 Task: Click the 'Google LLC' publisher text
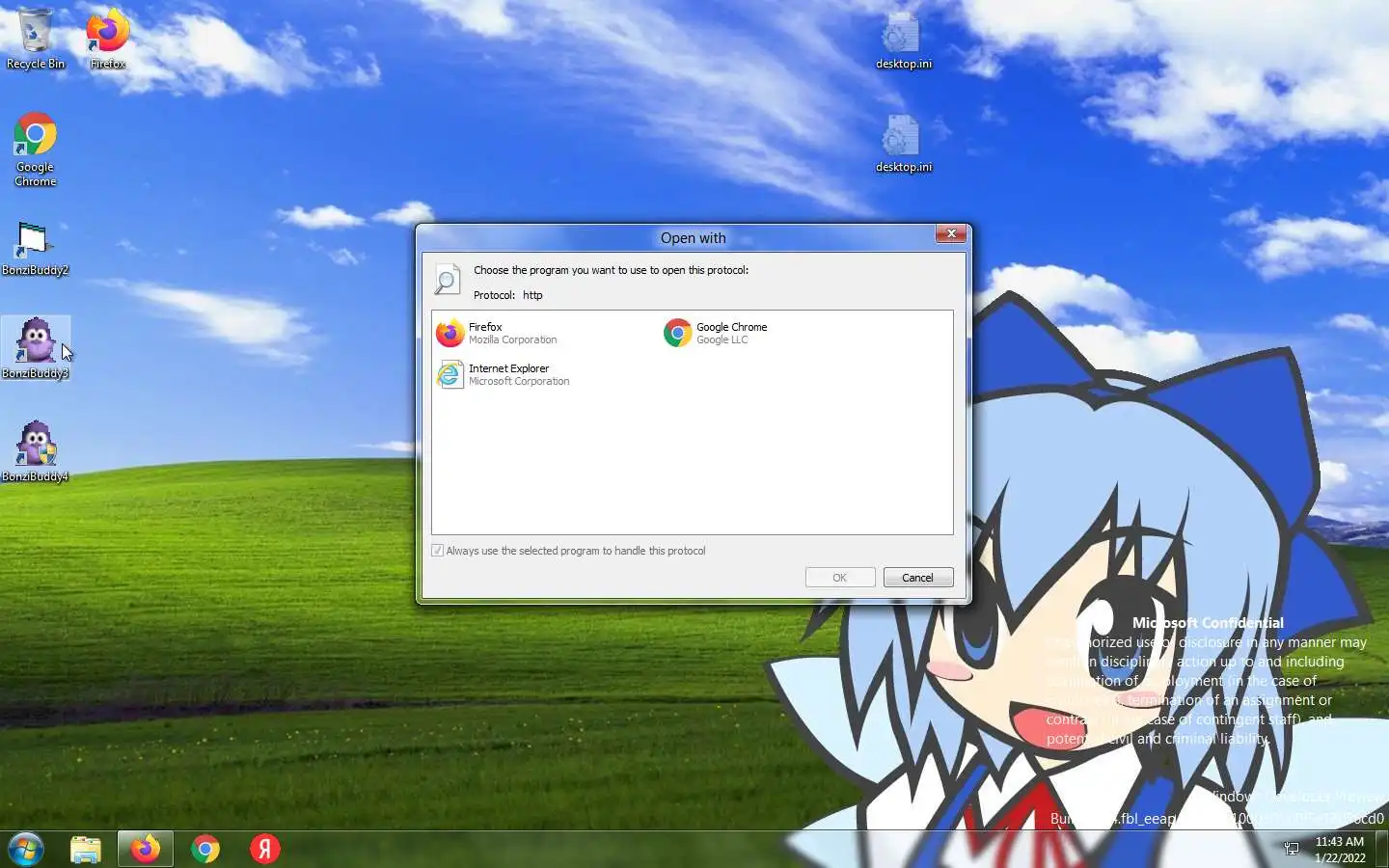click(722, 339)
